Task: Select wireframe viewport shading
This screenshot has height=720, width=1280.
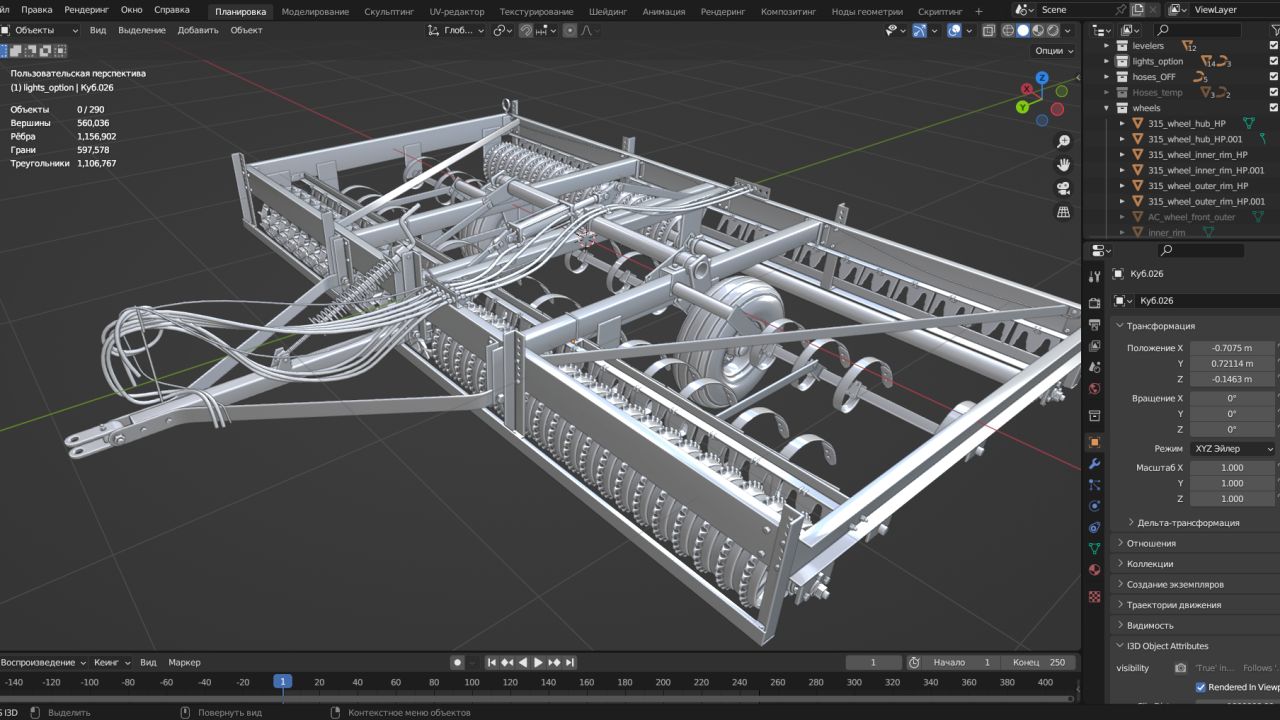Action: [1008, 30]
